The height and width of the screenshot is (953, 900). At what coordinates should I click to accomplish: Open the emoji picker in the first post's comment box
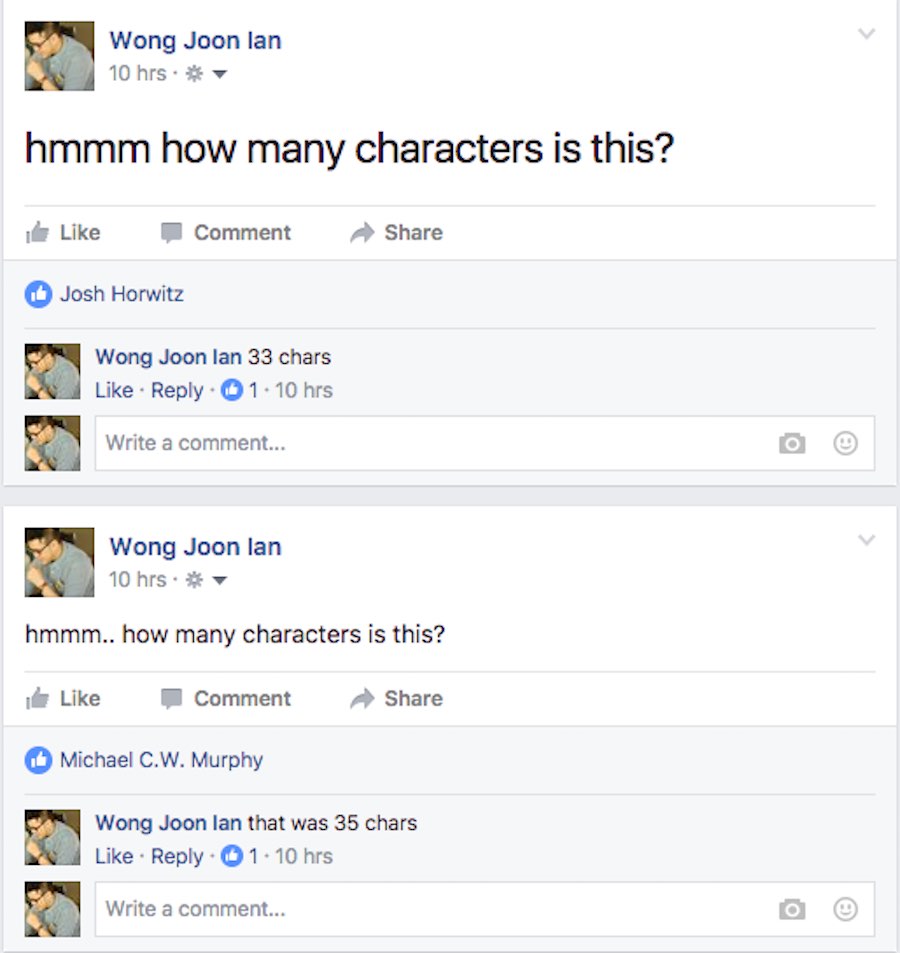tap(846, 443)
